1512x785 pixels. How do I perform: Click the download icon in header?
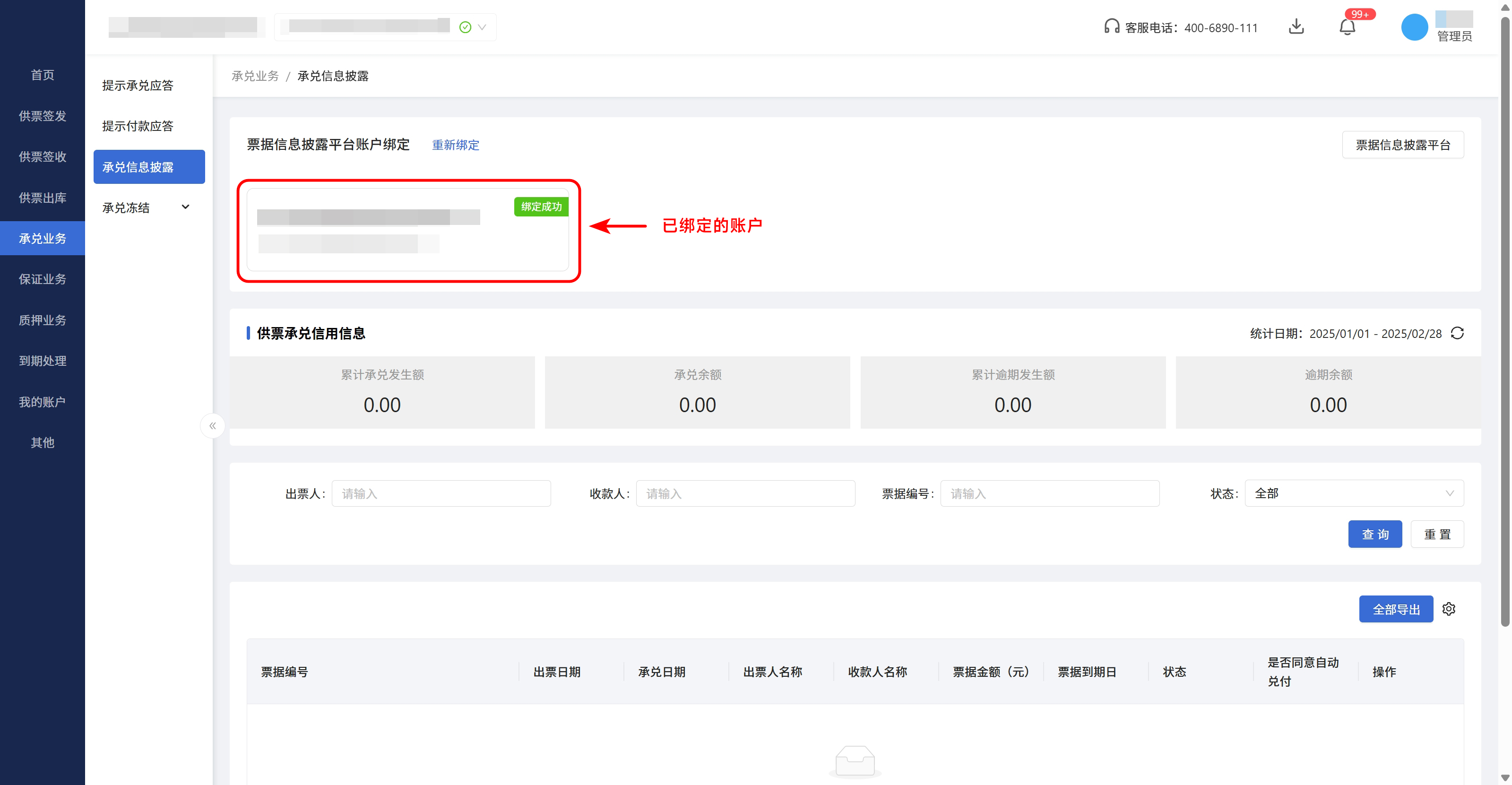coord(1296,27)
